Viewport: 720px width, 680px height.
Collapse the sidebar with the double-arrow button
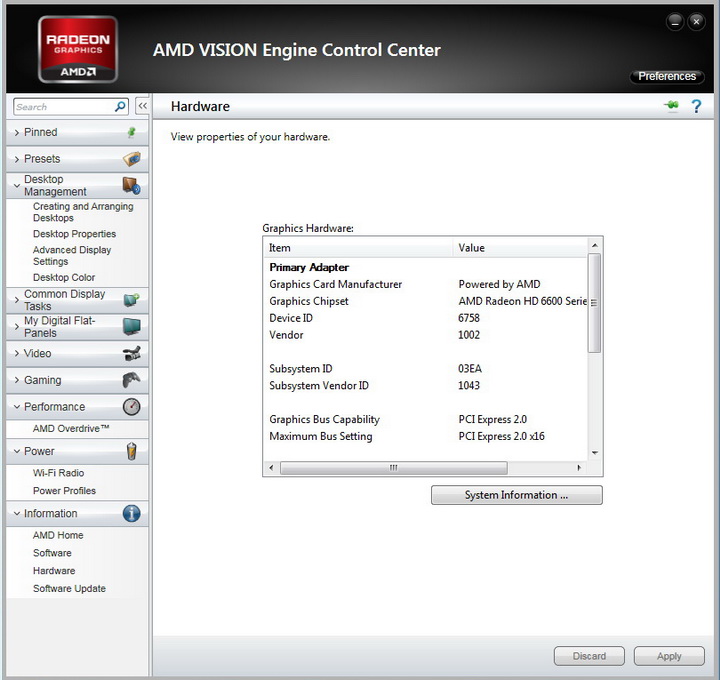click(142, 107)
